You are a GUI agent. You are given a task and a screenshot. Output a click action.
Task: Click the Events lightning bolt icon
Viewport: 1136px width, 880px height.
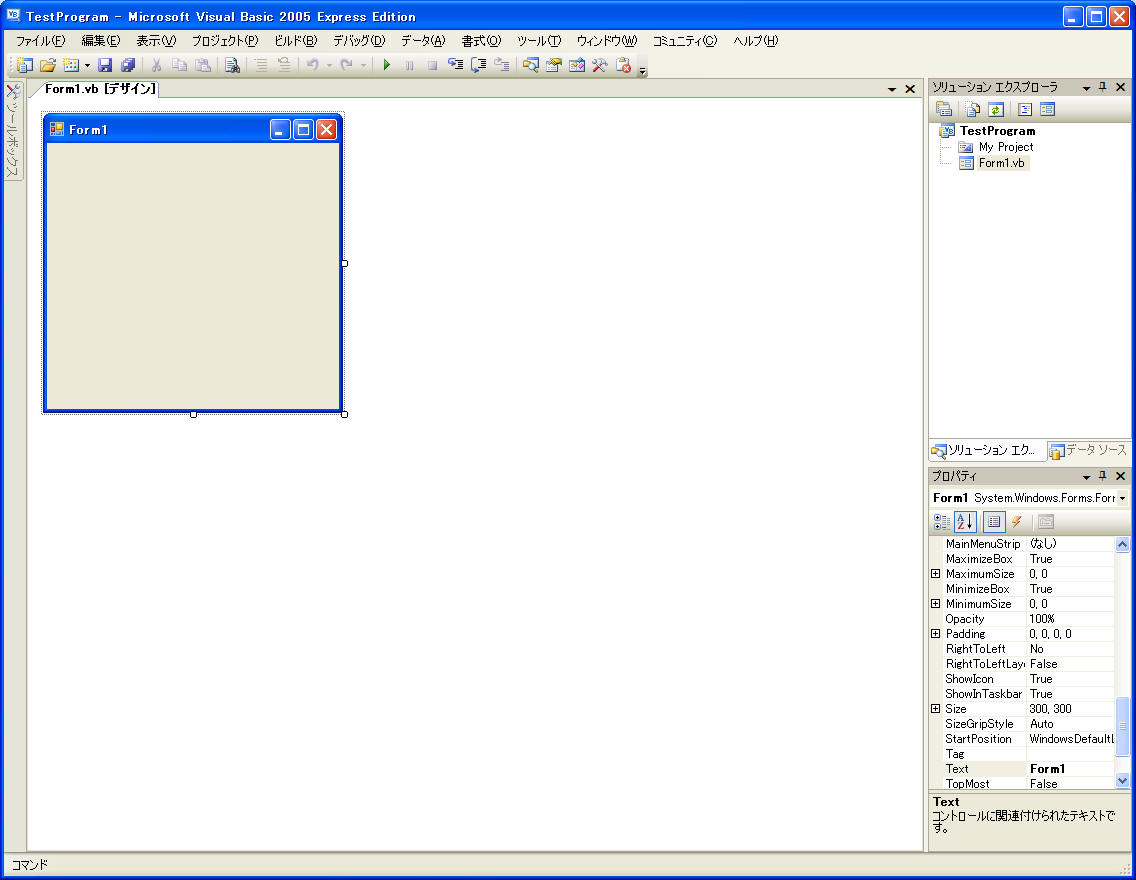point(1016,522)
